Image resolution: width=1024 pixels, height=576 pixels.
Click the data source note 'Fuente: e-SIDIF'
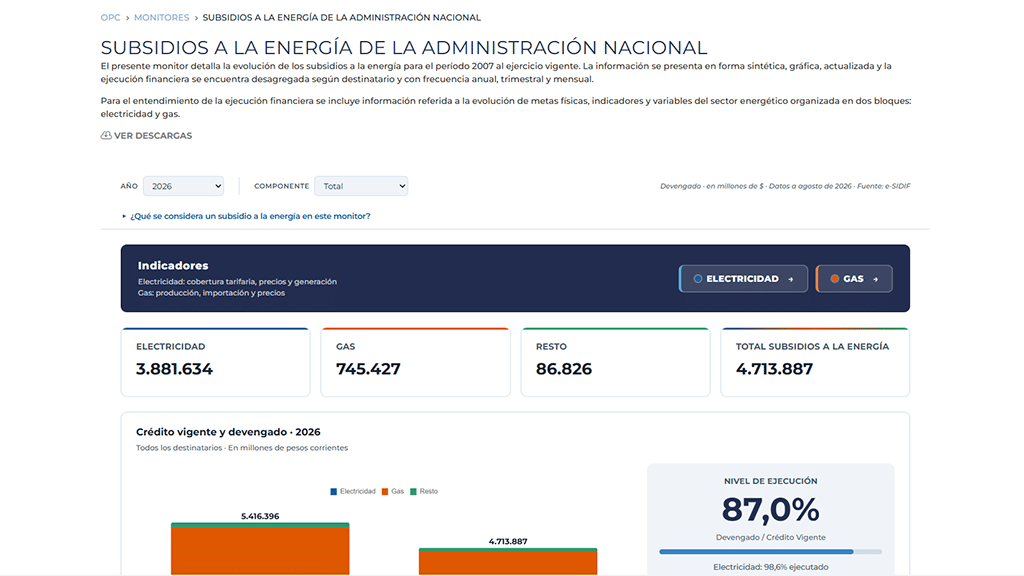point(884,186)
